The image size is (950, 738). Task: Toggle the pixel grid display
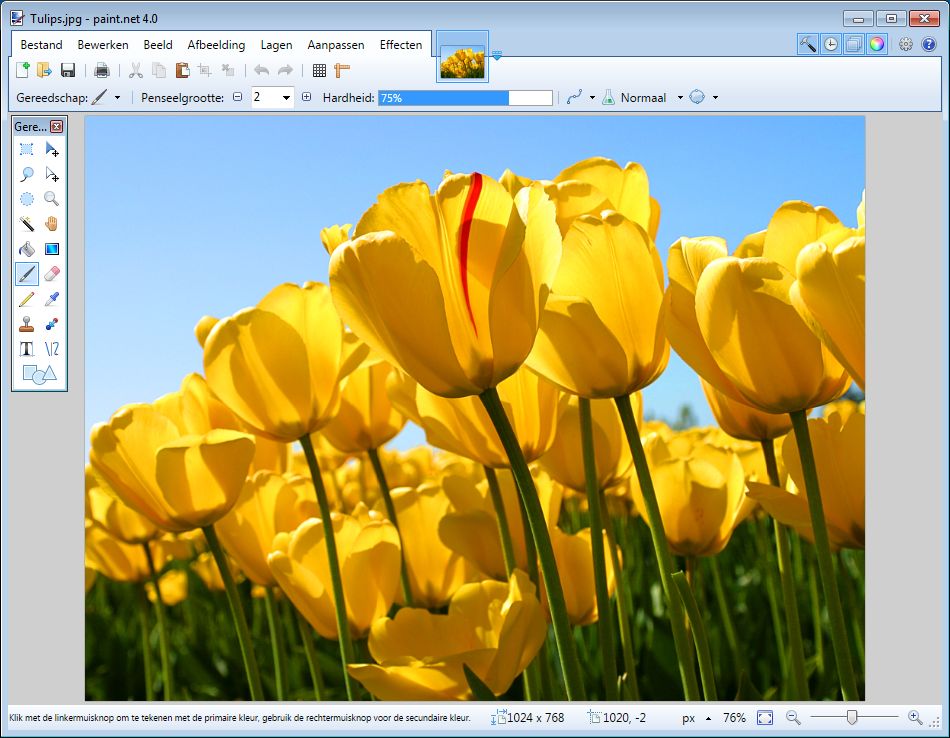coord(319,70)
